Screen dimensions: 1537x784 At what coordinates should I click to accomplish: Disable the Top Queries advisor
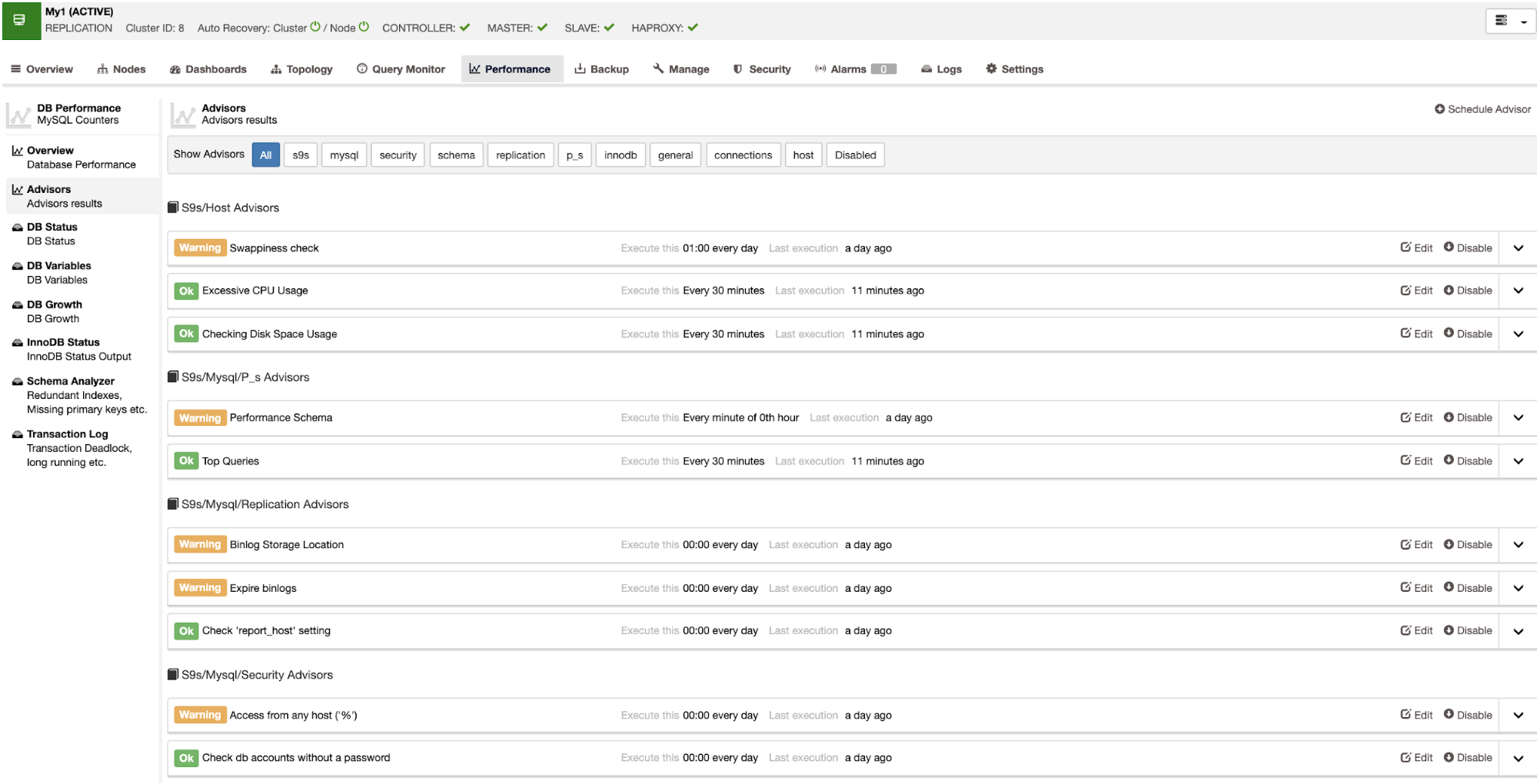click(x=1468, y=460)
